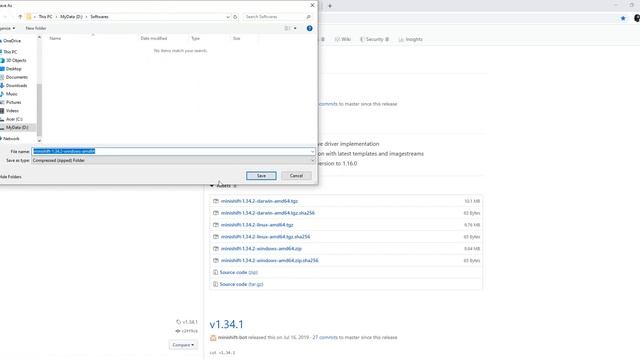
Task: Click the Save button
Action: coord(261,176)
